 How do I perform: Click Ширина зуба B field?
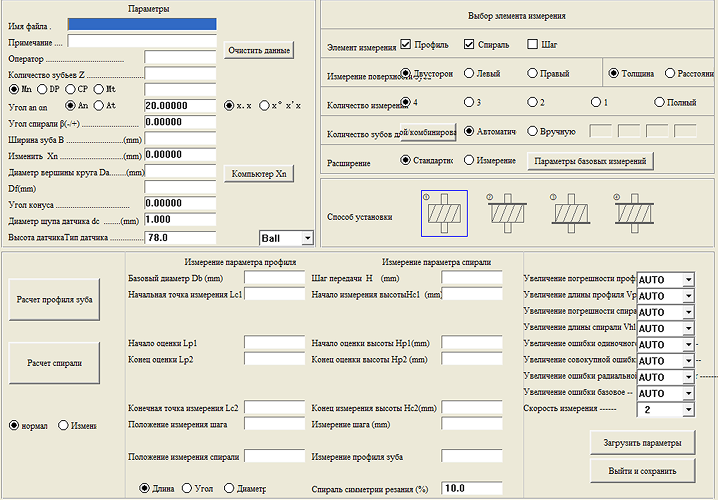(x=180, y=138)
